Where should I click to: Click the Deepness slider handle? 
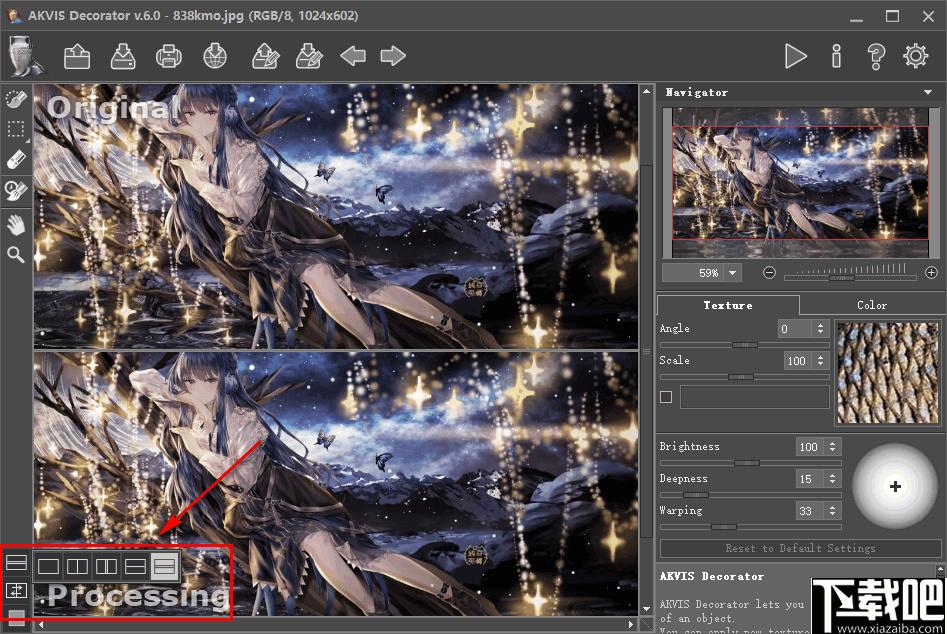coord(695,495)
